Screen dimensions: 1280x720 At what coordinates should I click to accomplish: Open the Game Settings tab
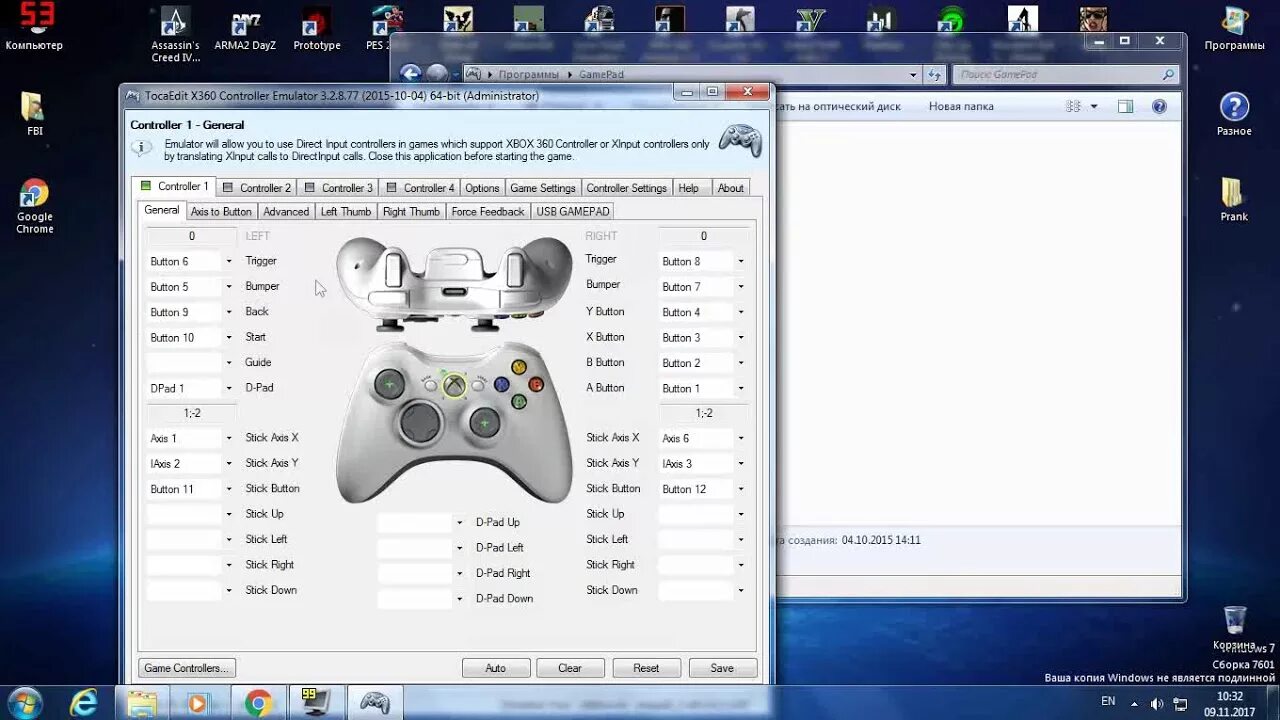[x=543, y=188]
